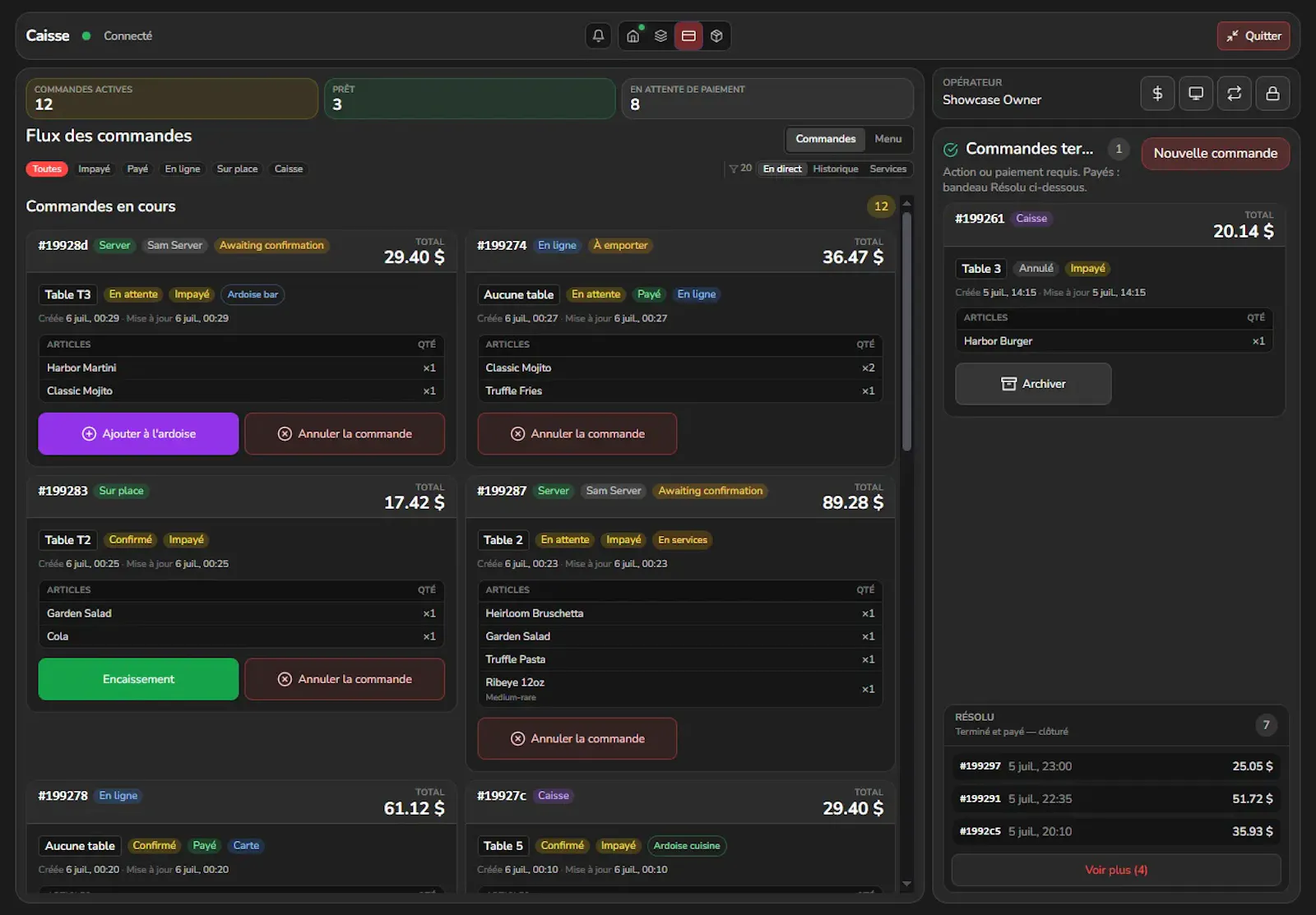Click the Truffle Fries item row
Viewport: 1316px width, 915px height.
(680, 390)
